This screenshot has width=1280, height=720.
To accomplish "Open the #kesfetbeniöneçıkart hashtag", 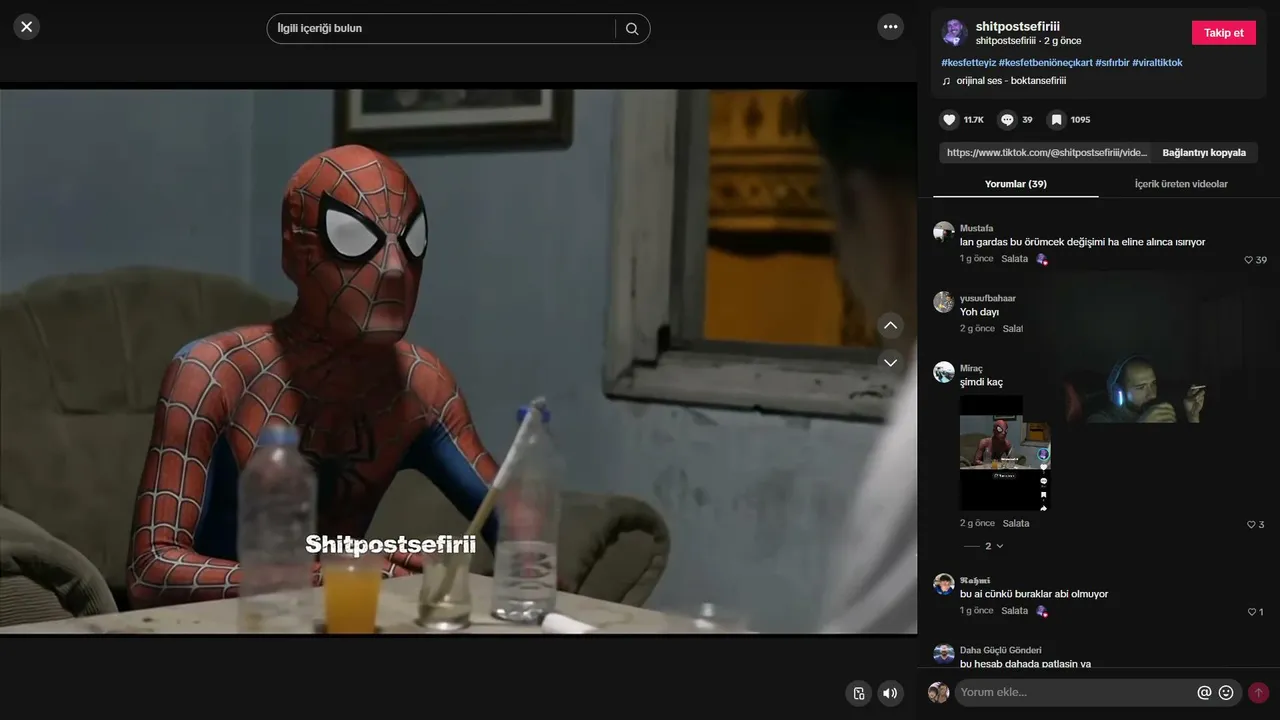I will click(x=1045, y=63).
